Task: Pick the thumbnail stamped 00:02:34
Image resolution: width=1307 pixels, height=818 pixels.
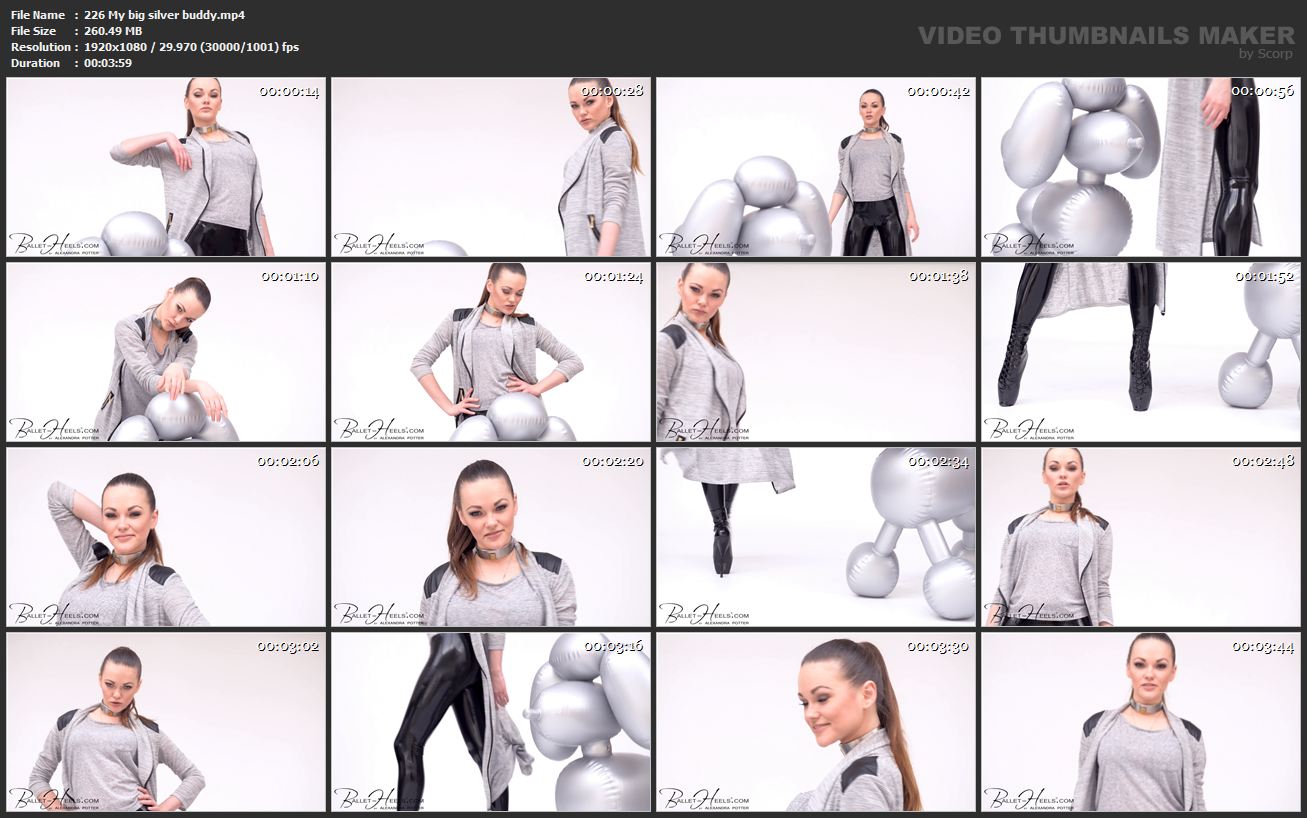Action: tap(816, 537)
